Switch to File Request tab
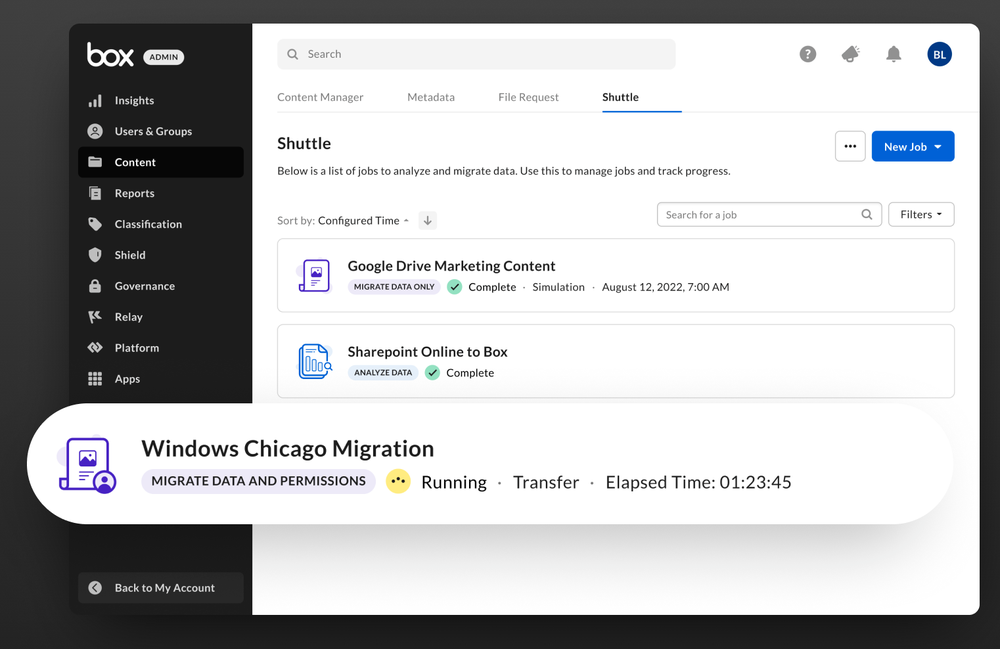Screen dimensions: 1000x649 click(x=528, y=97)
